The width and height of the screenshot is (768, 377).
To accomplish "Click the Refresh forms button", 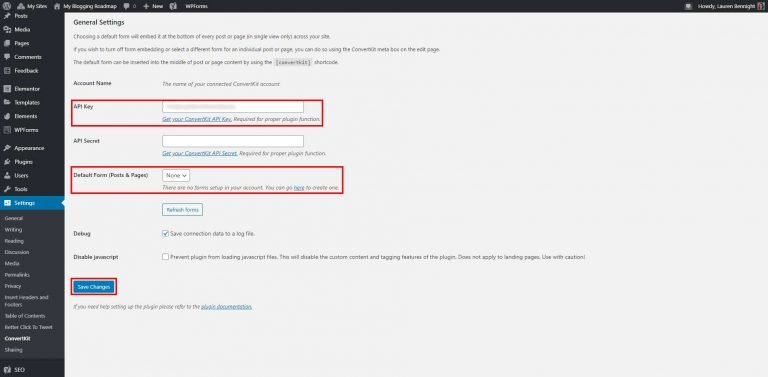I will coord(182,210).
